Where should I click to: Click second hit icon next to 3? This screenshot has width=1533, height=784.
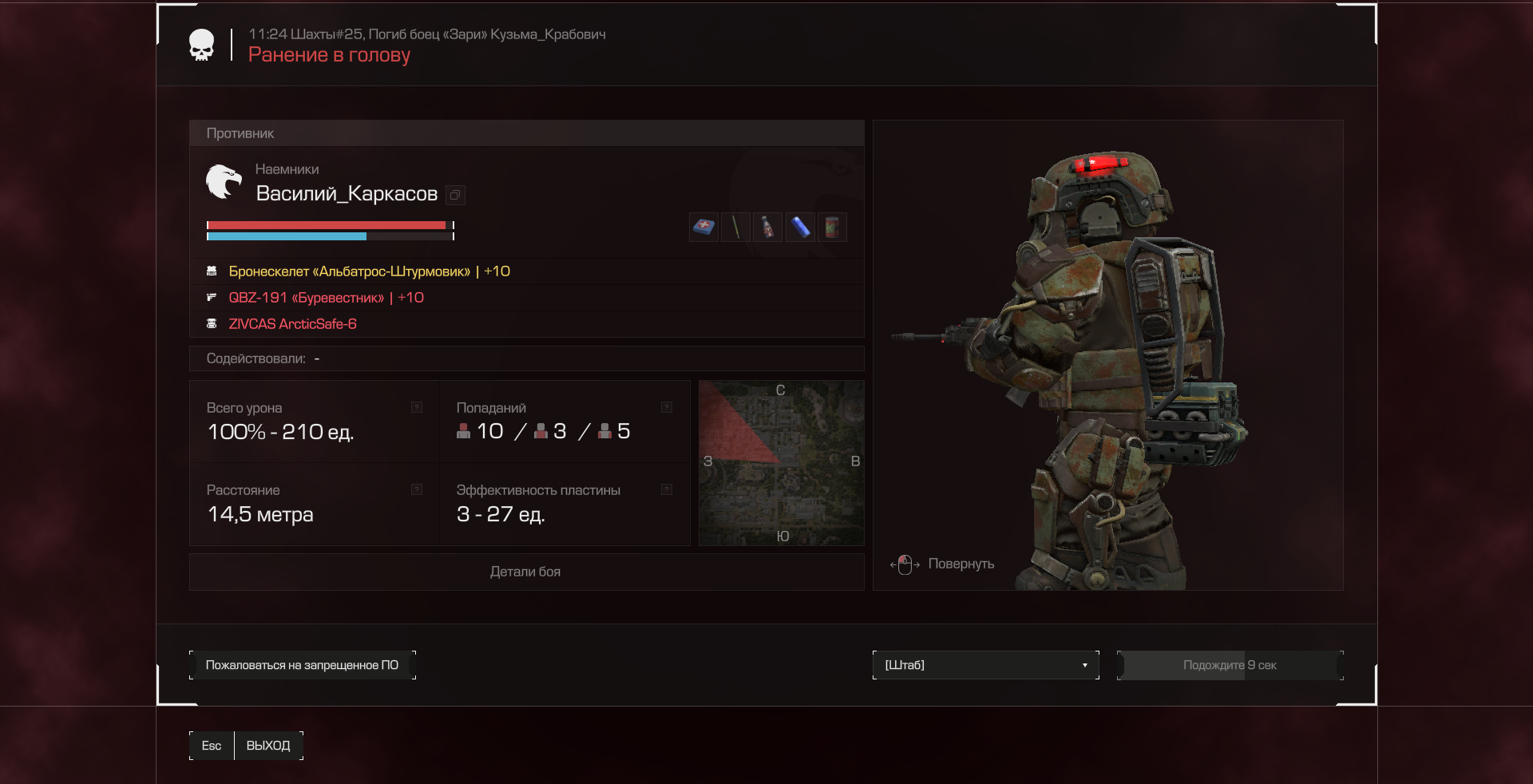pyautogui.click(x=541, y=431)
